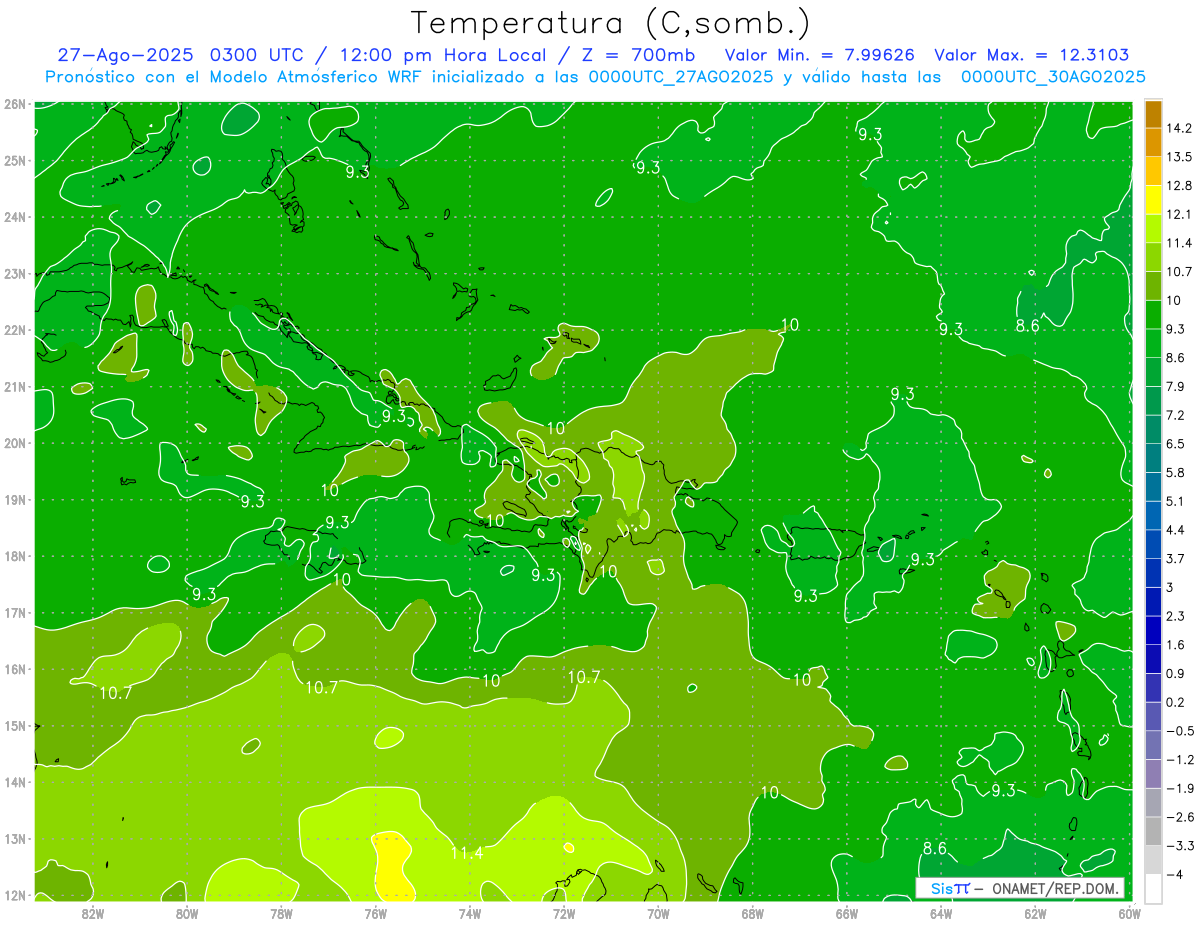Click the pressure level "Z = 700mb"
The image size is (1200, 927).
tap(639, 55)
